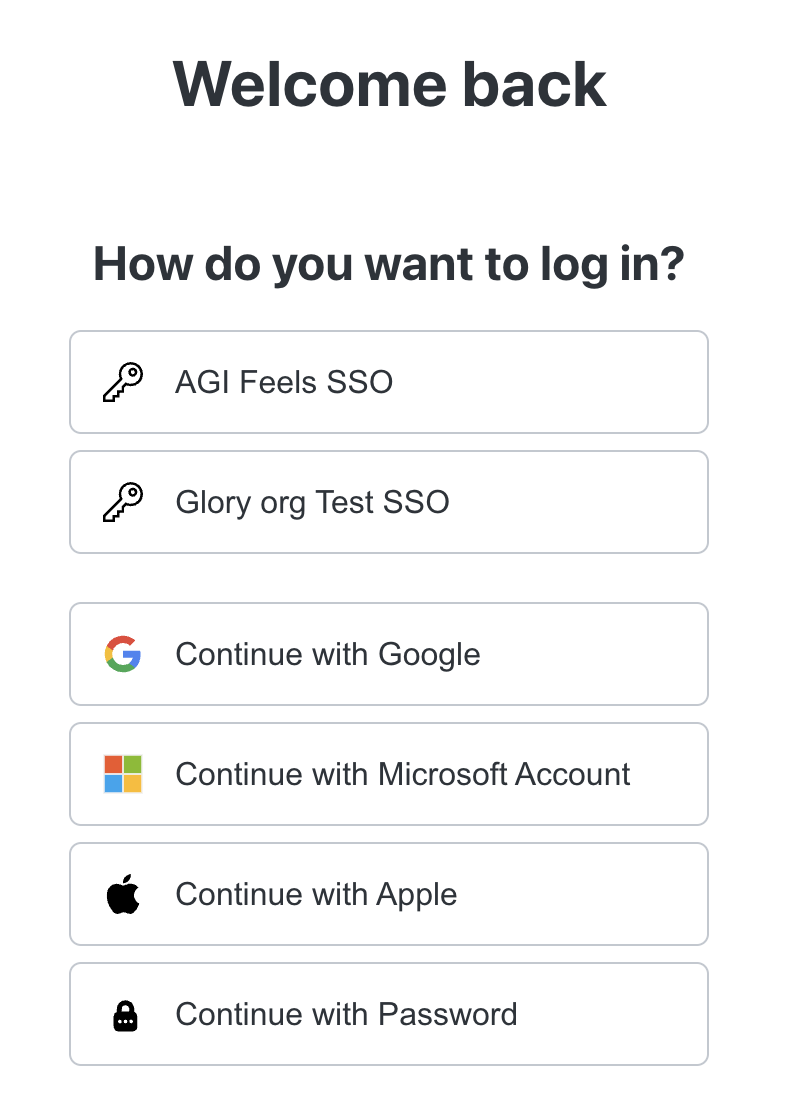Click the padlock icon on the password option
786x1118 pixels.
pyautogui.click(x=123, y=1013)
